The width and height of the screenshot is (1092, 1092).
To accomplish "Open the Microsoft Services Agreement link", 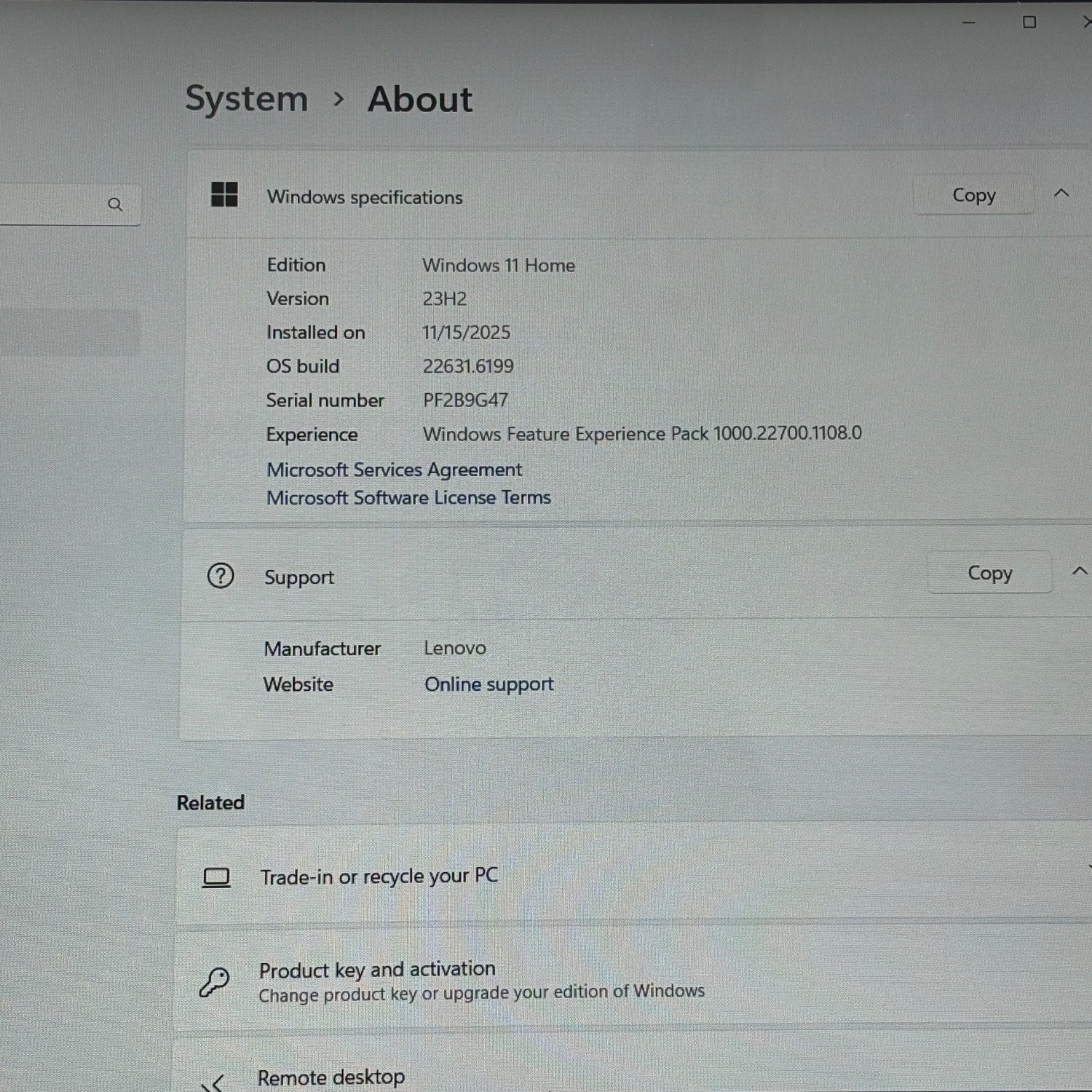I will tap(394, 470).
